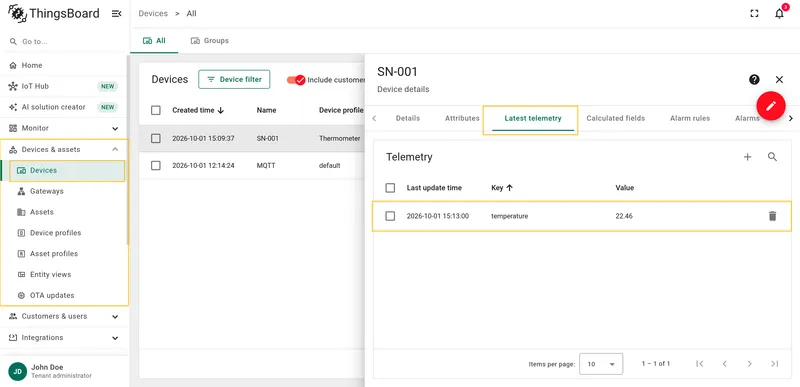This screenshot has height=387, width=800.
Task: Click the IoT Hub icon
Action: 13,86
